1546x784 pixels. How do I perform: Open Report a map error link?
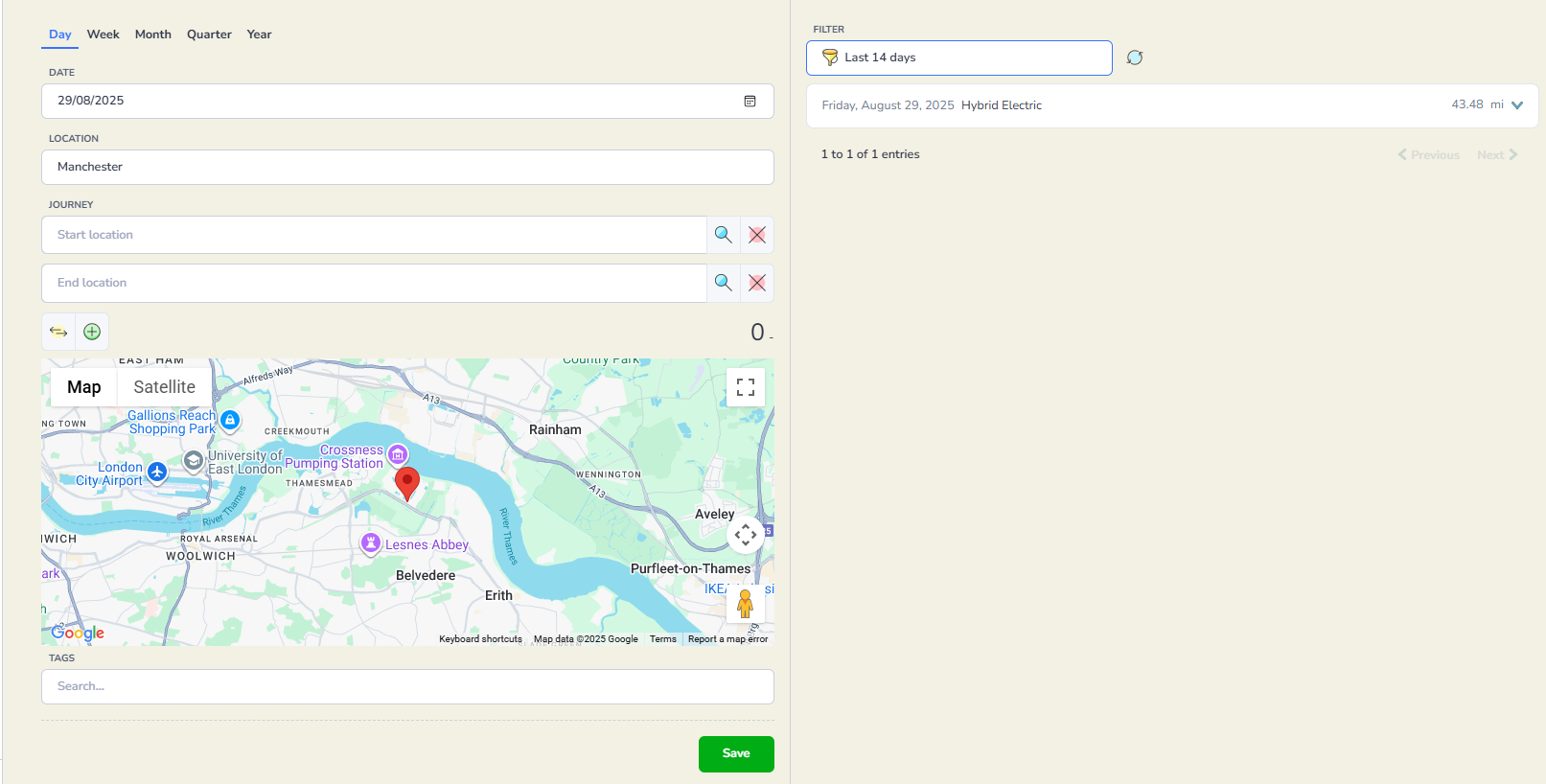point(727,639)
